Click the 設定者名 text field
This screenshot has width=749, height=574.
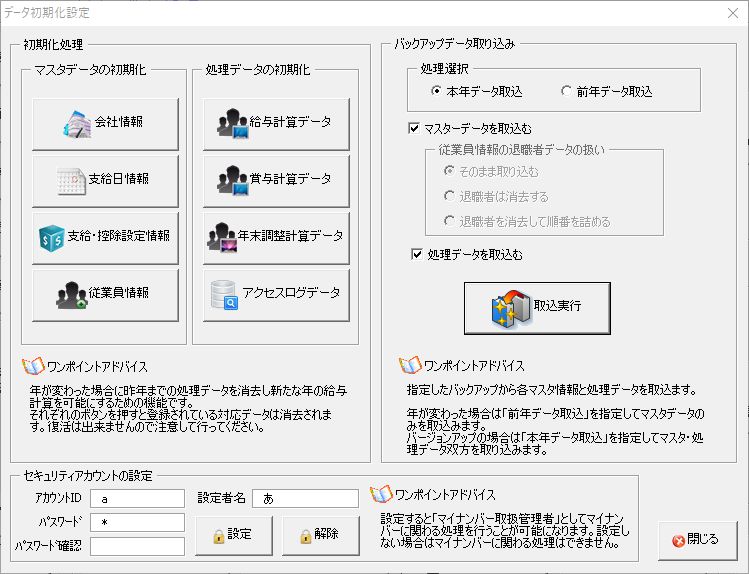[304, 498]
